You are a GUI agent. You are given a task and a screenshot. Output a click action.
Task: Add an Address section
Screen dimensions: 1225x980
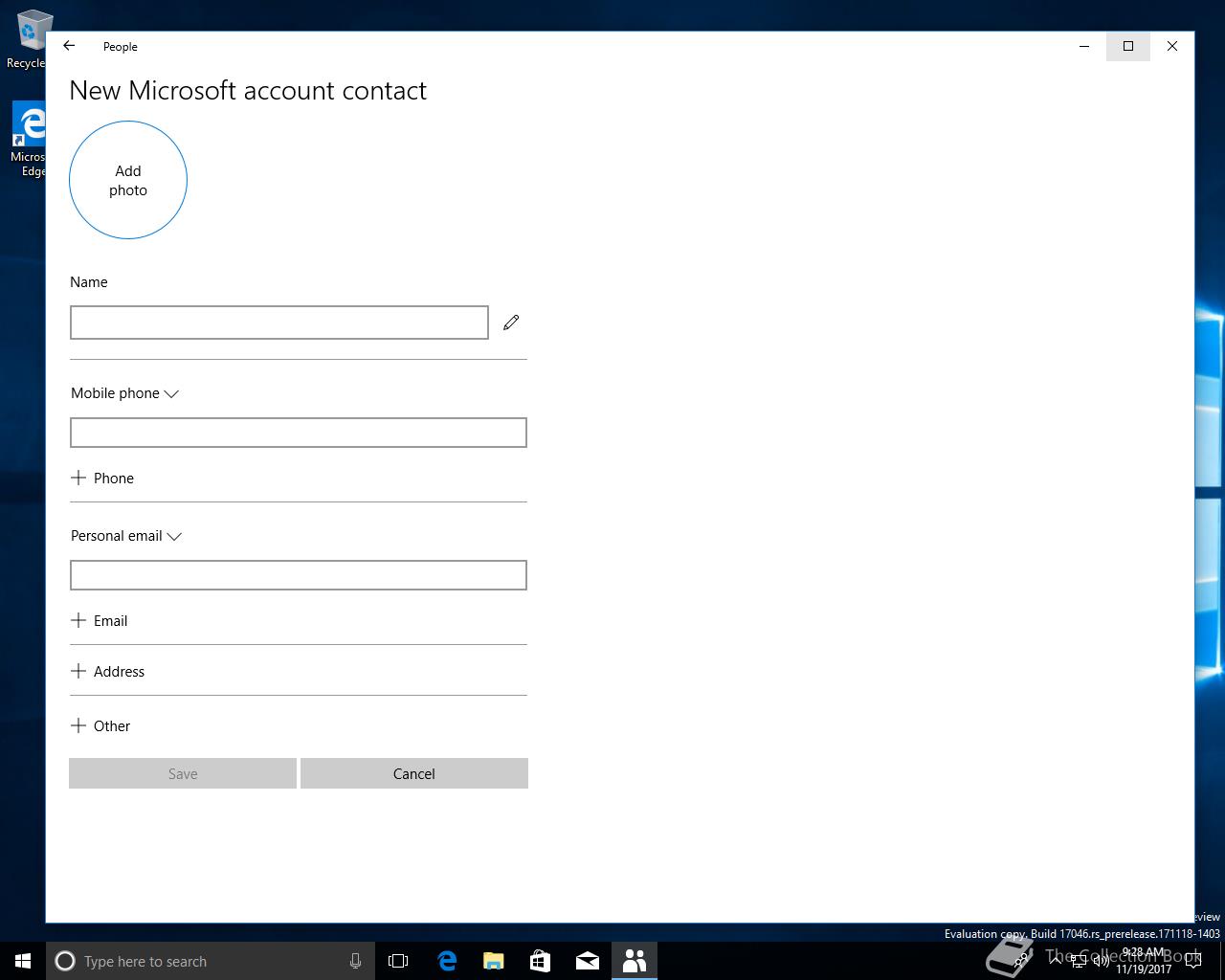click(108, 672)
